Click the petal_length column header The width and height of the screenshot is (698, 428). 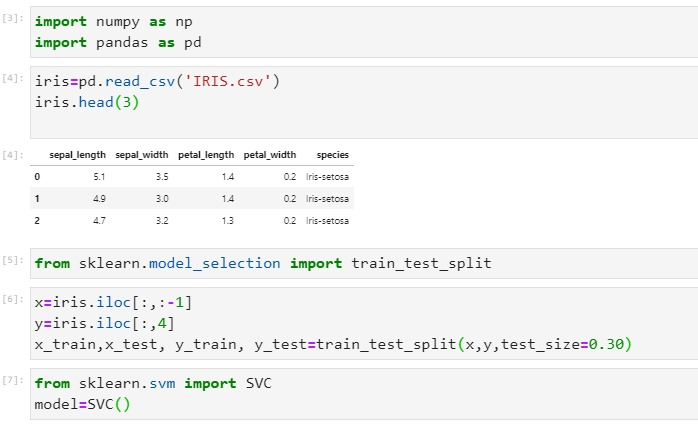(x=206, y=155)
